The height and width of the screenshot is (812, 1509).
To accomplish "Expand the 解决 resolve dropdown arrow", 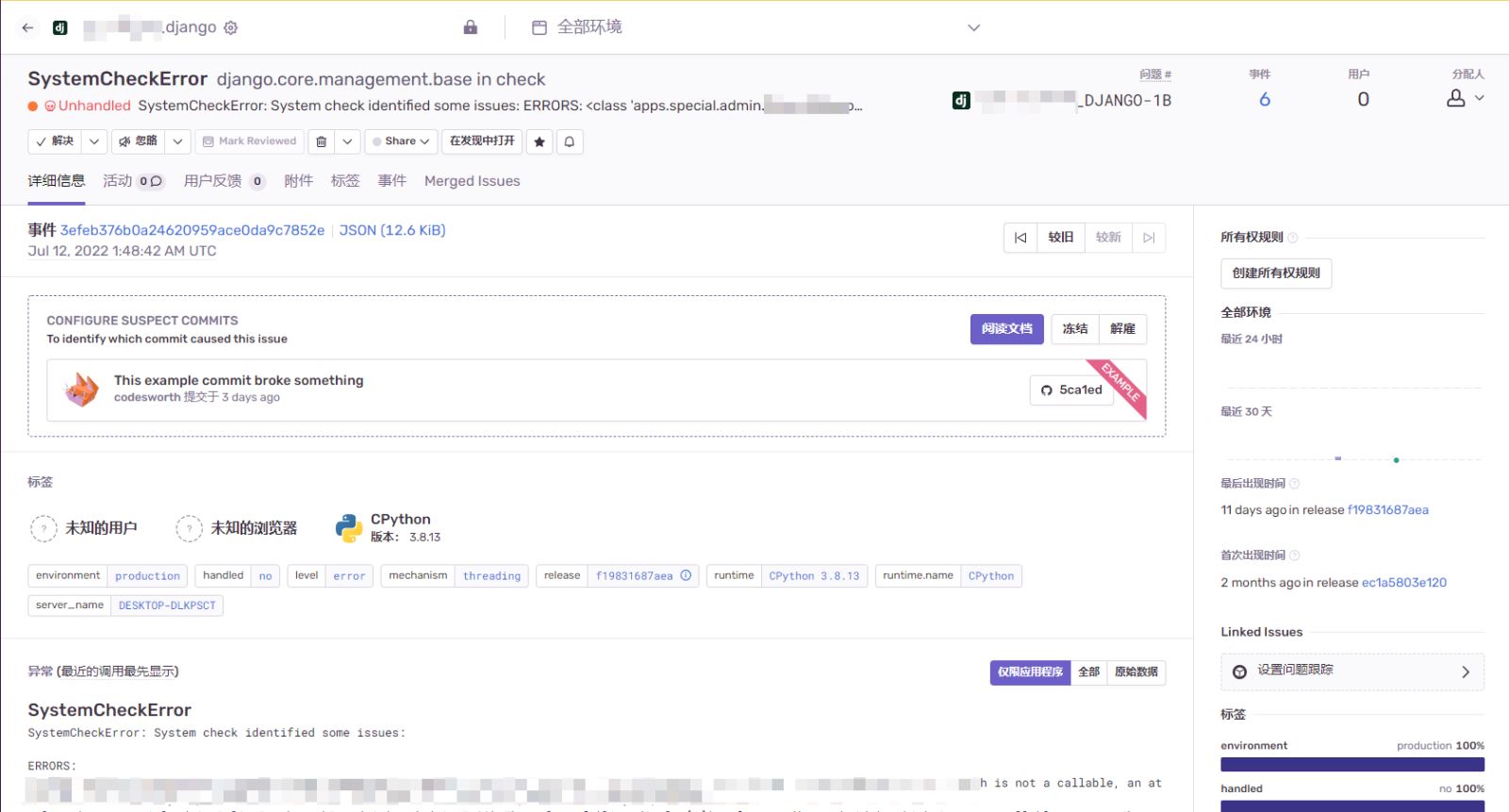I will pos(94,141).
